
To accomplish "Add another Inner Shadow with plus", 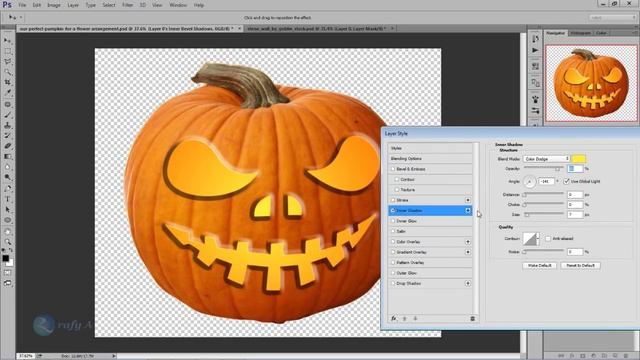I will [468, 210].
